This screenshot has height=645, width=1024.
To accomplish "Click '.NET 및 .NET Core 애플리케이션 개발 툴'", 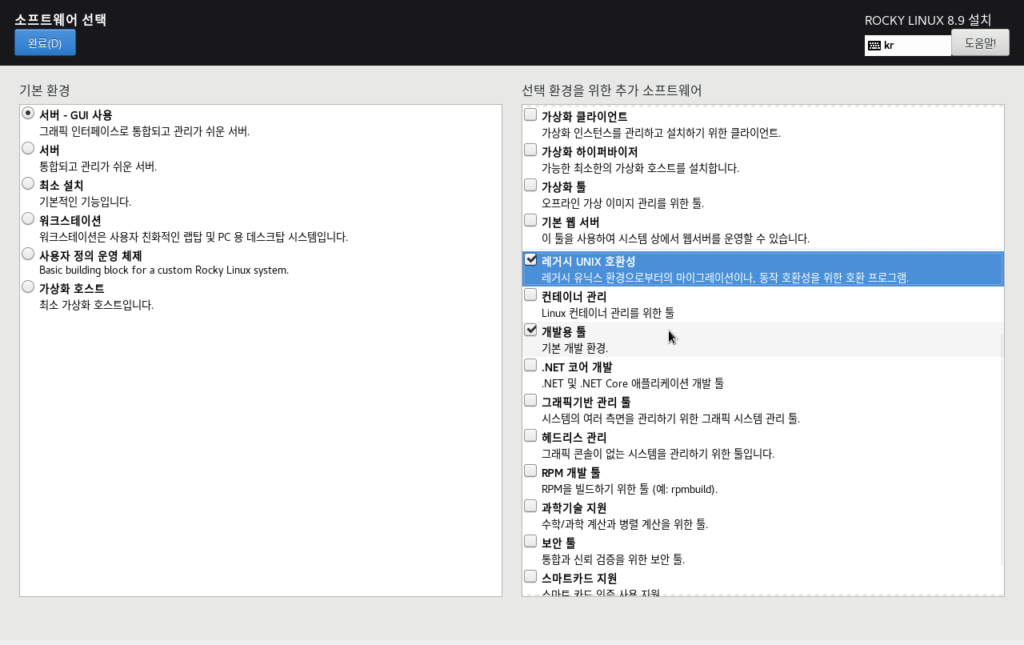I will pos(632,384).
